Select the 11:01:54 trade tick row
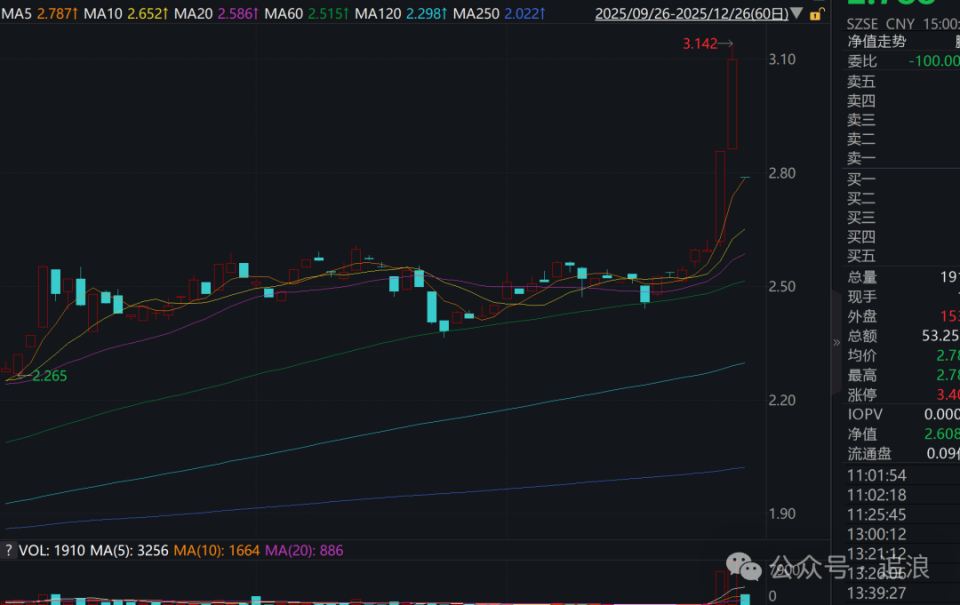Screen dimensions: 960x605 pyautogui.click(x=903, y=476)
